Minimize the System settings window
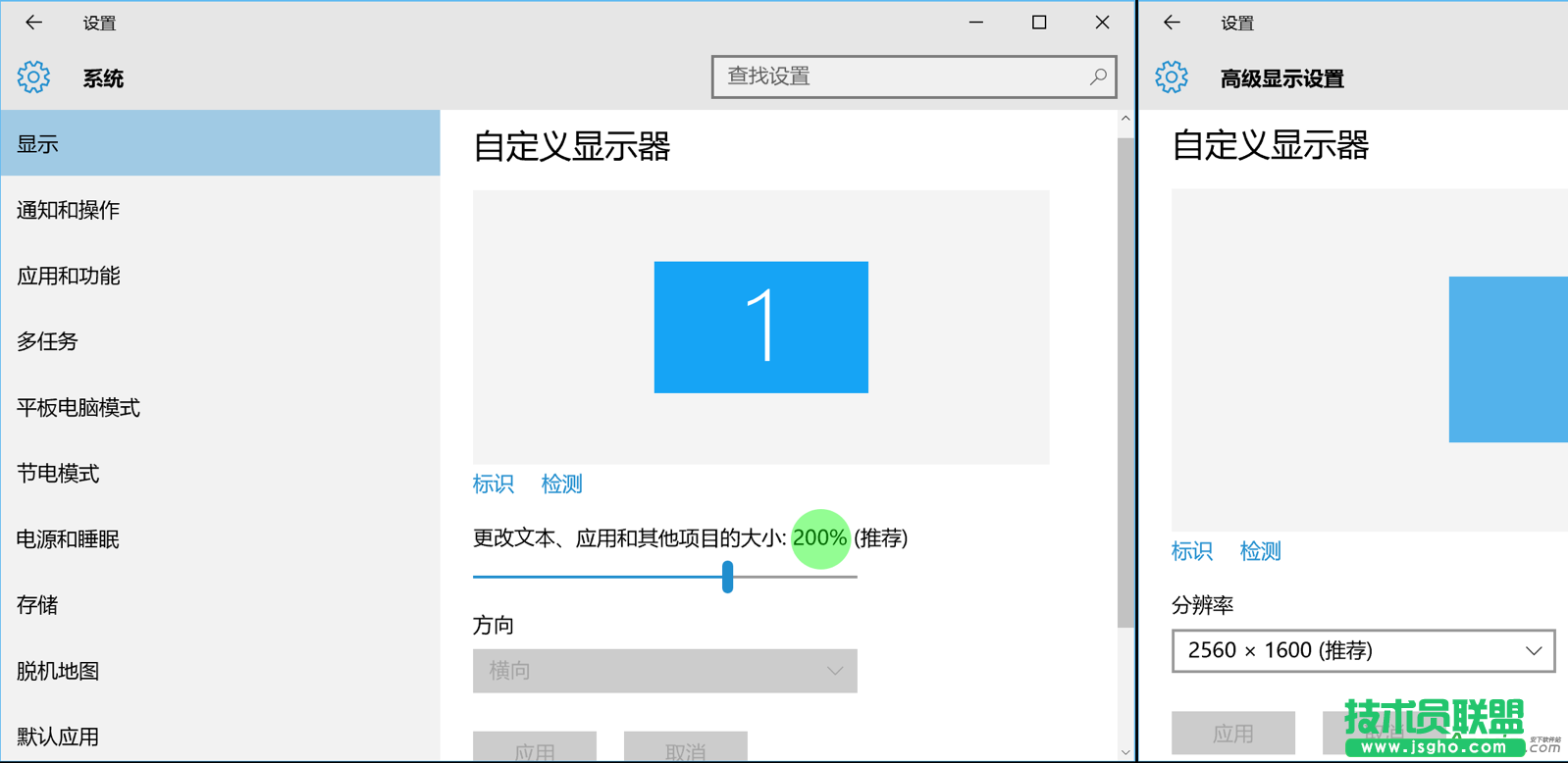The width and height of the screenshot is (1568, 763). pyautogui.click(x=976, y=22)
